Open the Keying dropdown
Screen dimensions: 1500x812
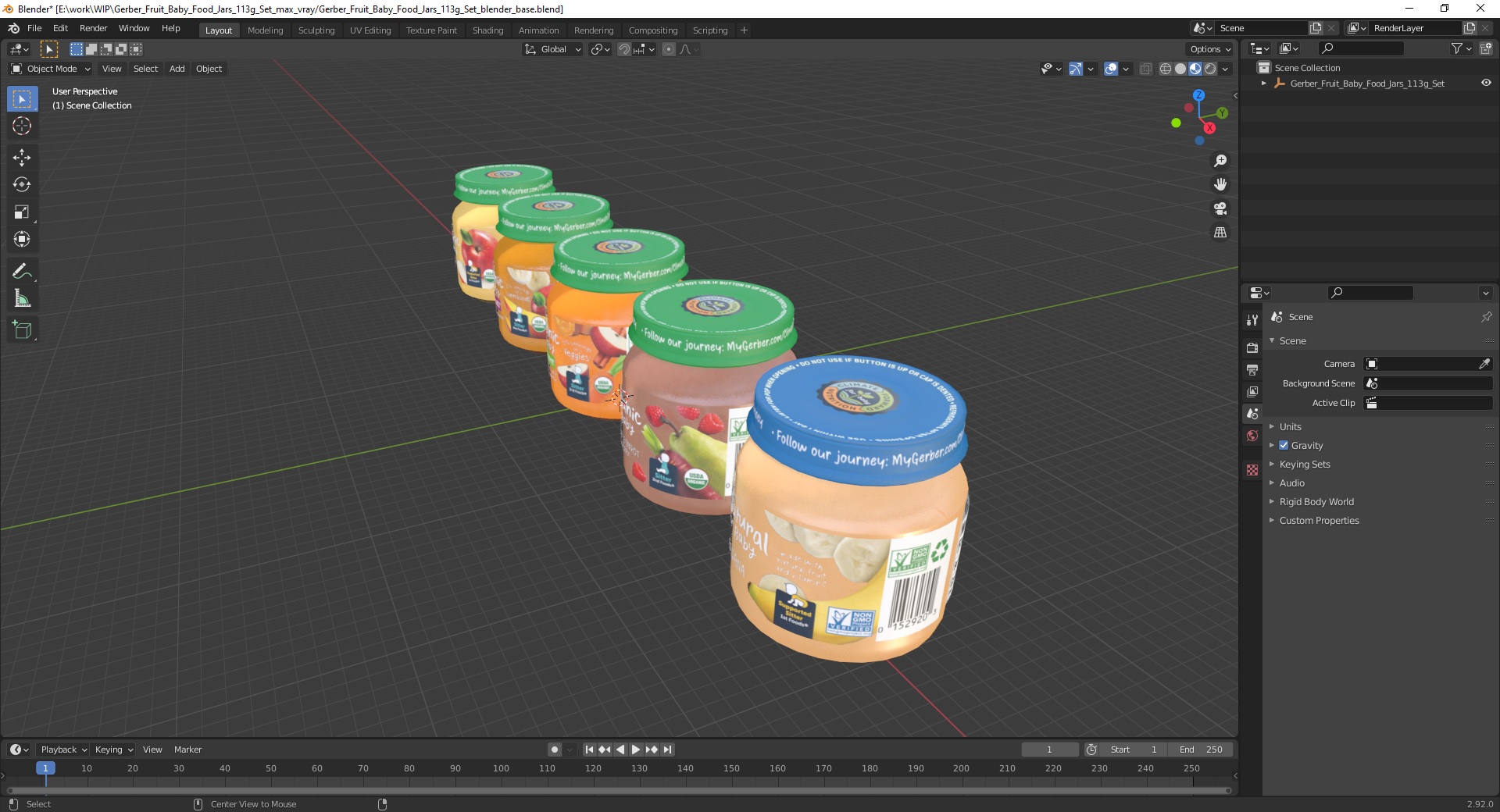coord(114,750)
